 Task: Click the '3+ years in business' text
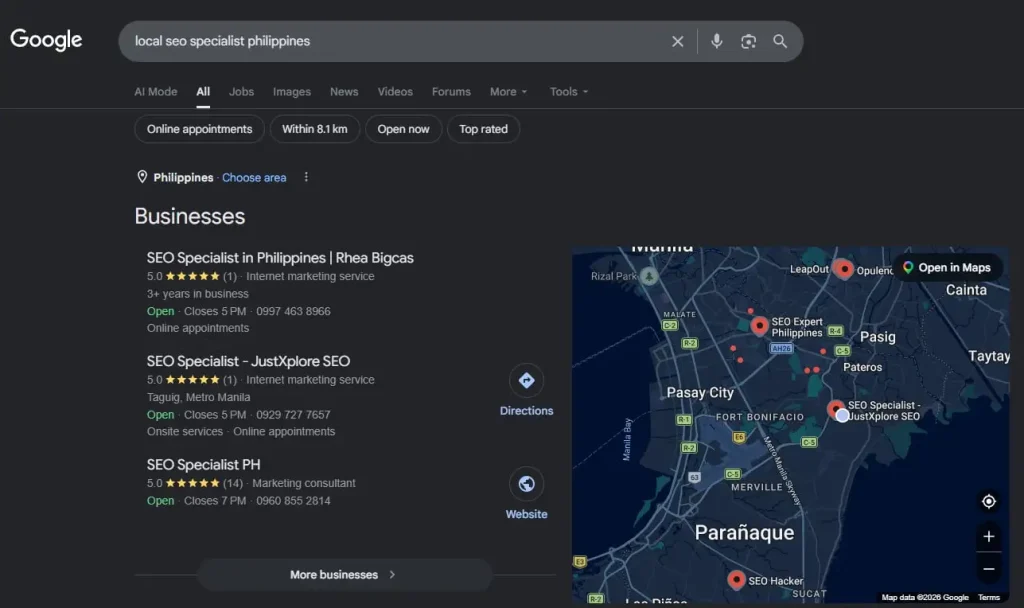click(198, 294)
